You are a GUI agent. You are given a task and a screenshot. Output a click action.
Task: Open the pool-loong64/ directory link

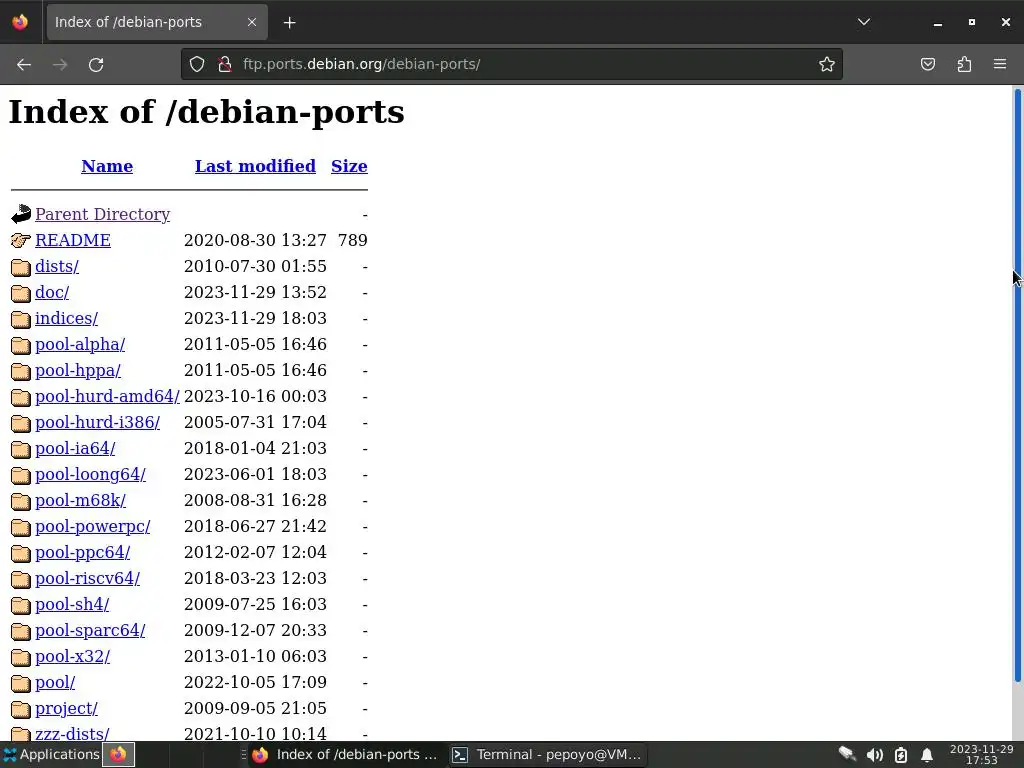[x=91, y=474]
